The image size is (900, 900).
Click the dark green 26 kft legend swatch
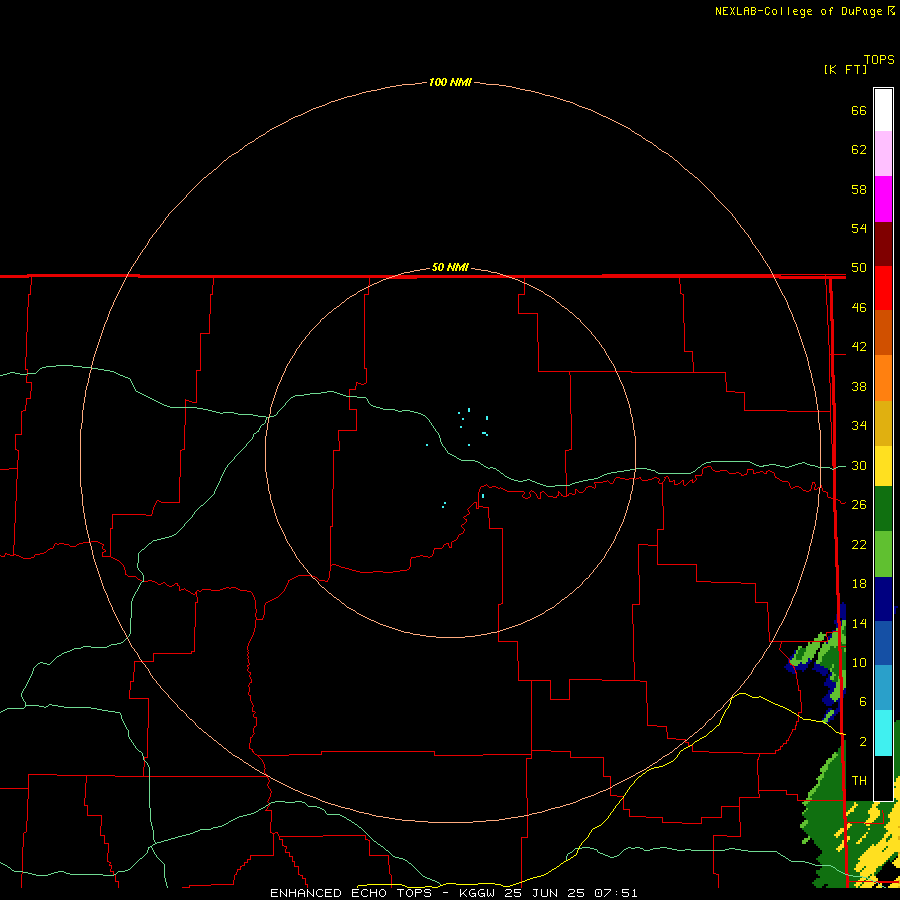tap(883, 509)
